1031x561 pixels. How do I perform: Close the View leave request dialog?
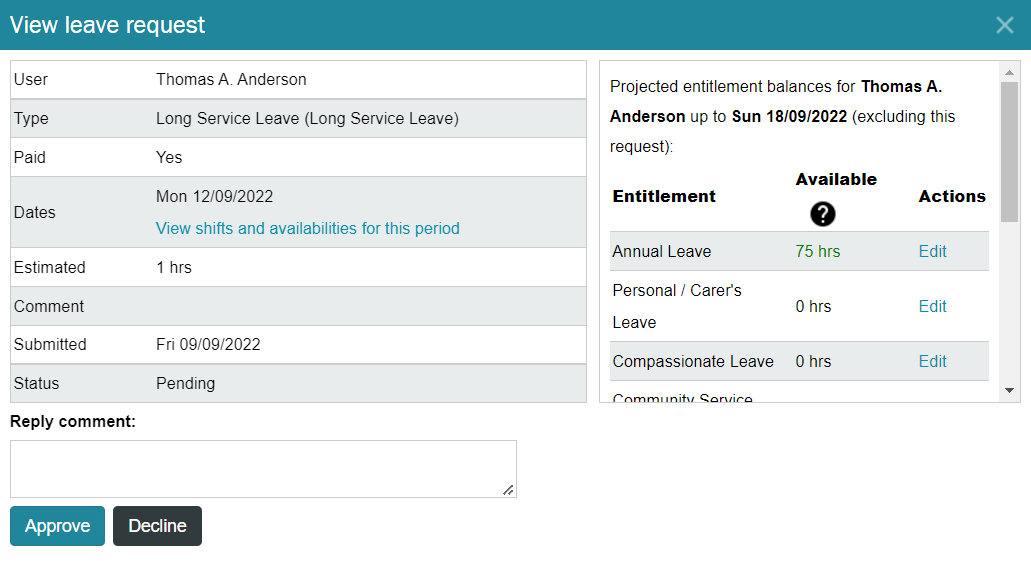pyautogui.click(x=1004, y=25)
